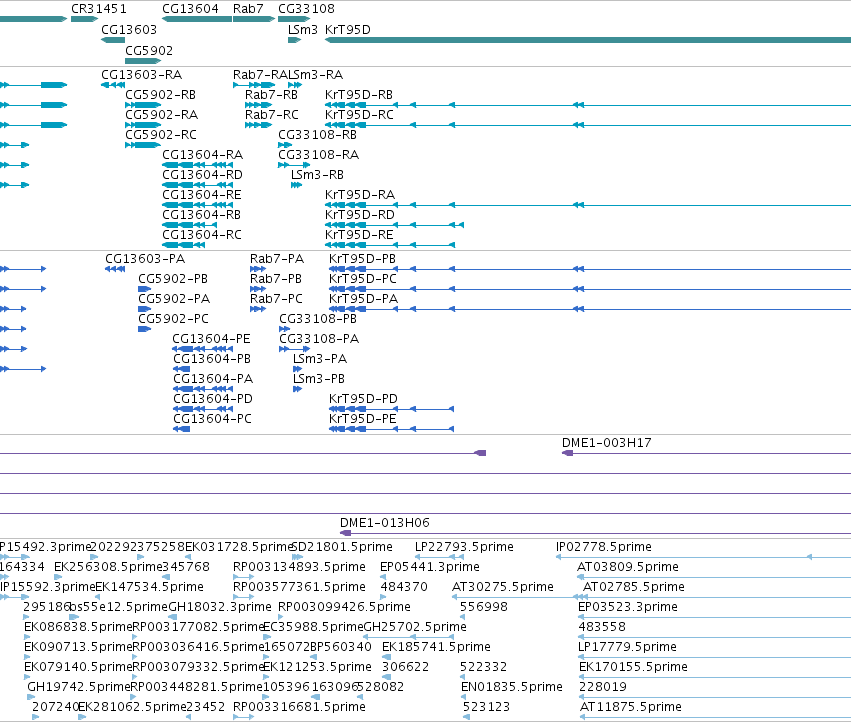This screenshot has height=722, width=851.
Task: Click protein CG5902-PB
Action: coord(173,278)
